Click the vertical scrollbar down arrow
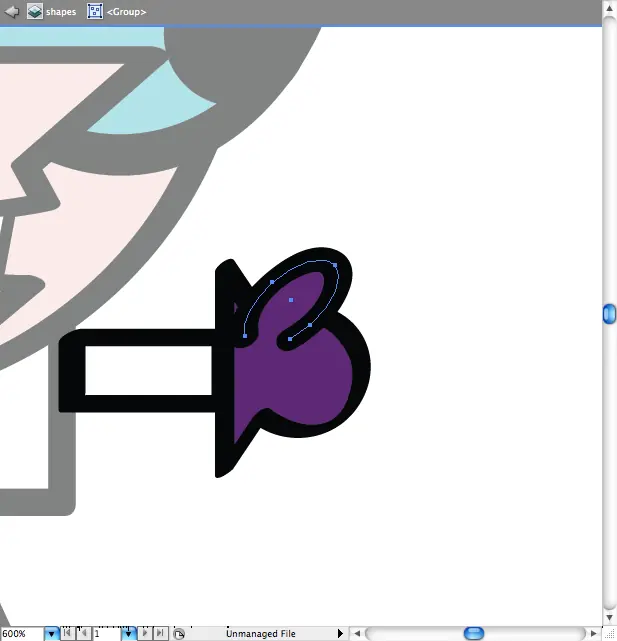Viewport: 617px width, 641px height. (609, 617)
